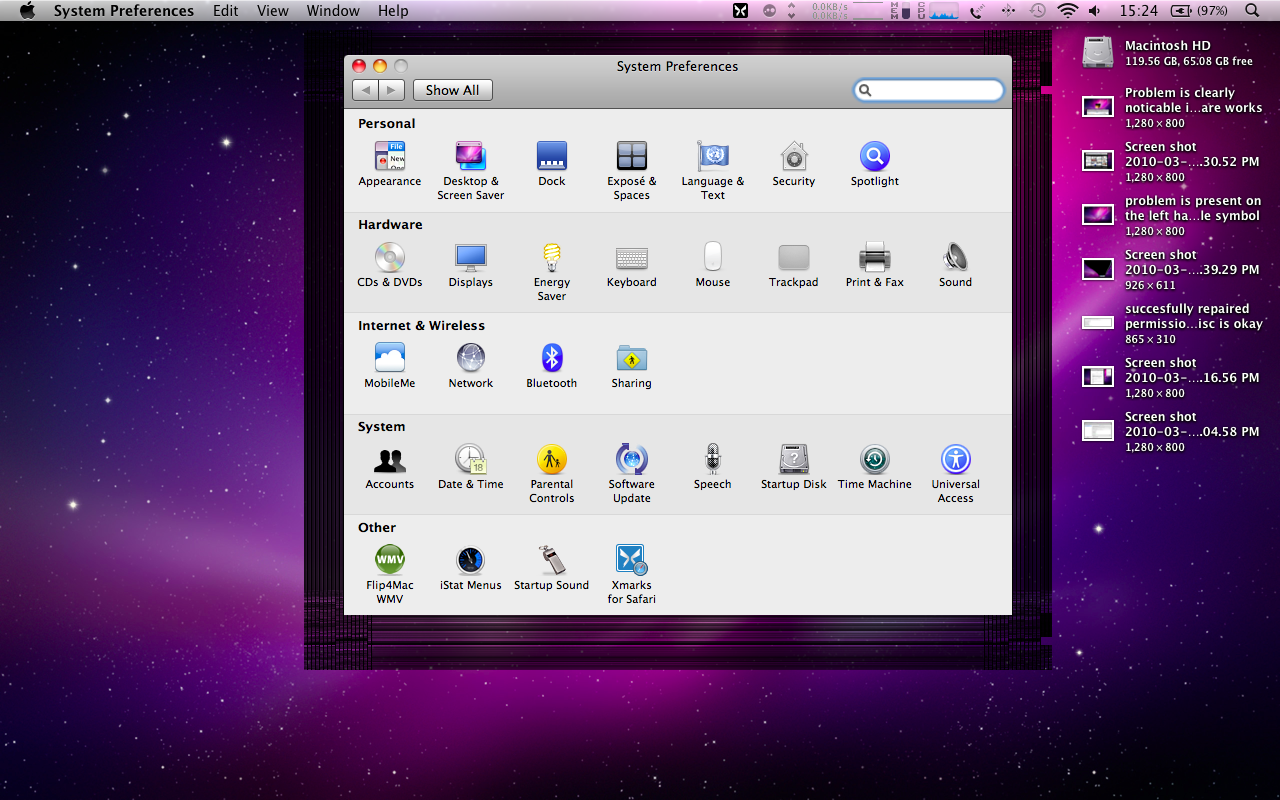
Task: Click the battery status indicator
Action: [1200, 11]
